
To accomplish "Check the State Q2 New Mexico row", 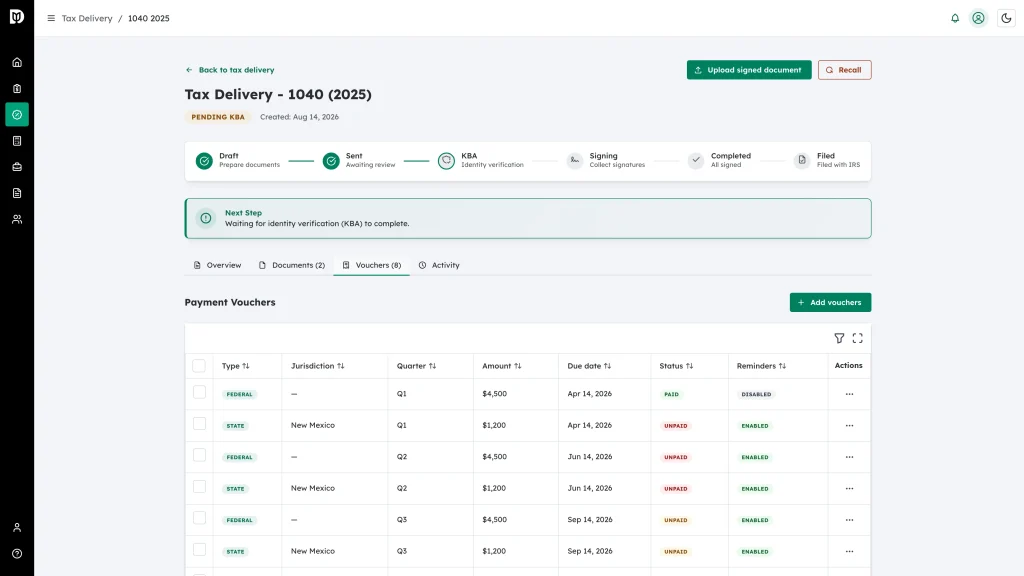I will (x=199, y=487).
